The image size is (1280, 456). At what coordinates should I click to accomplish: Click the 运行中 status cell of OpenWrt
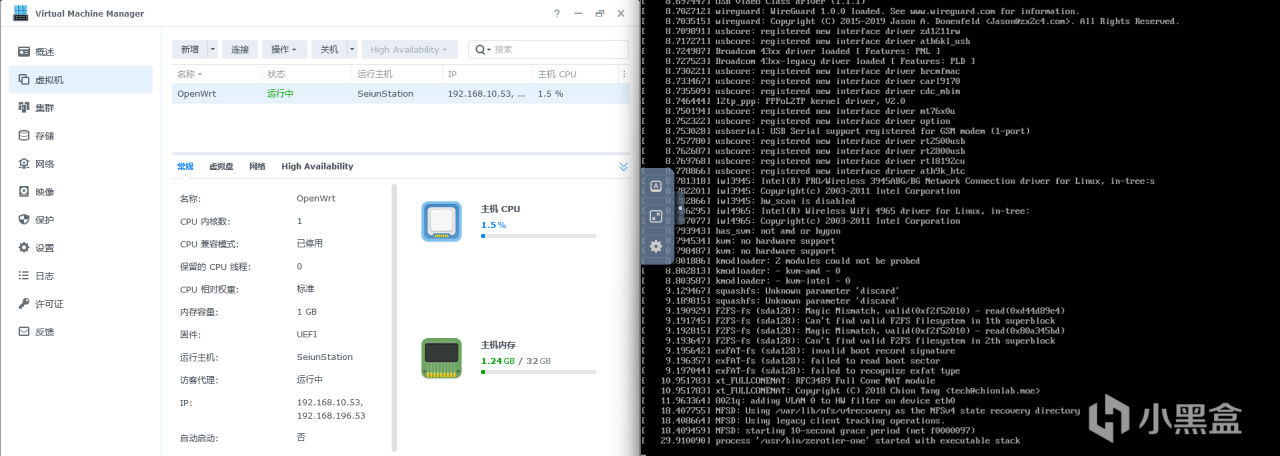coord(280,93)
